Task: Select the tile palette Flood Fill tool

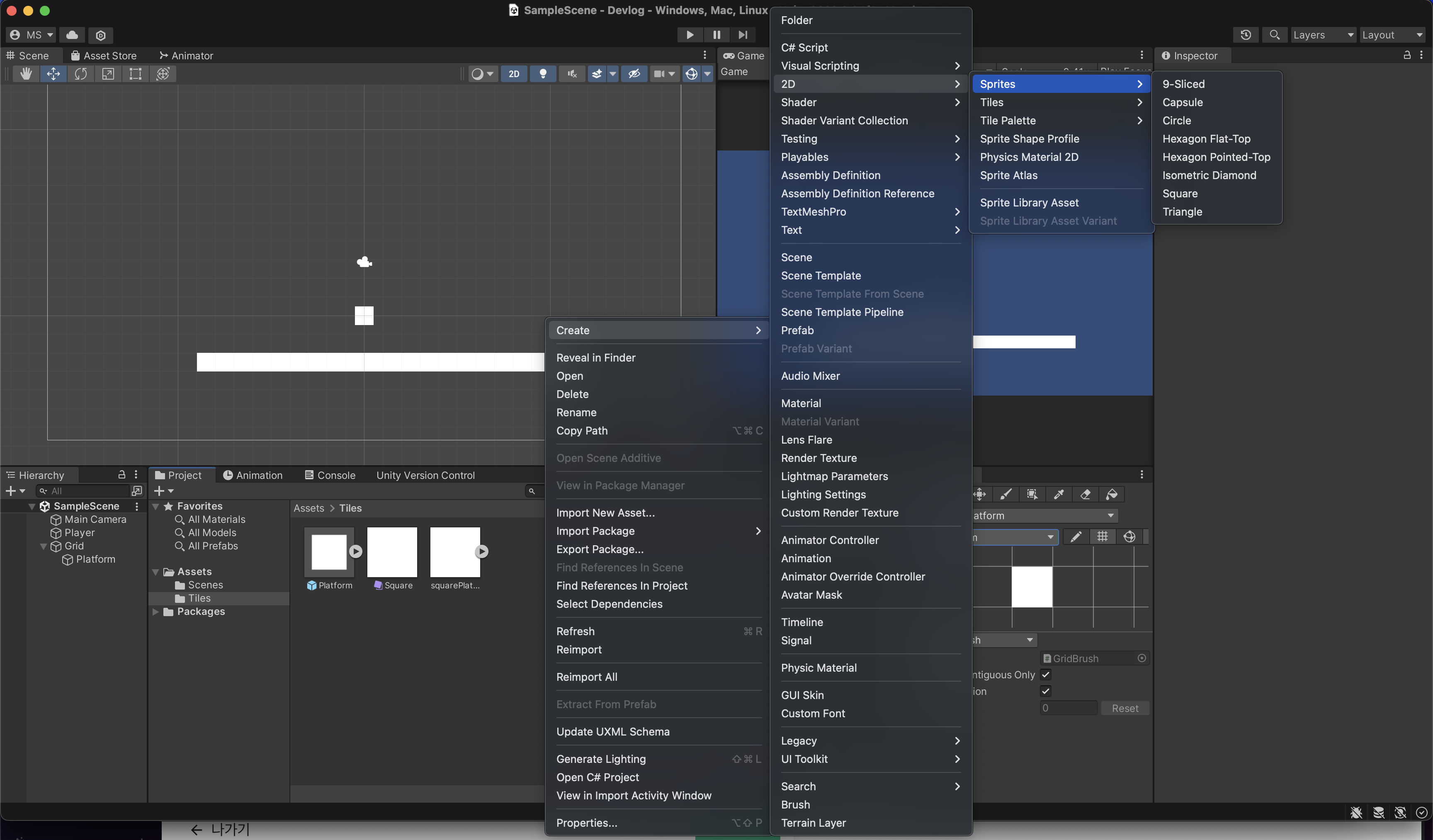Action: 1112,494
